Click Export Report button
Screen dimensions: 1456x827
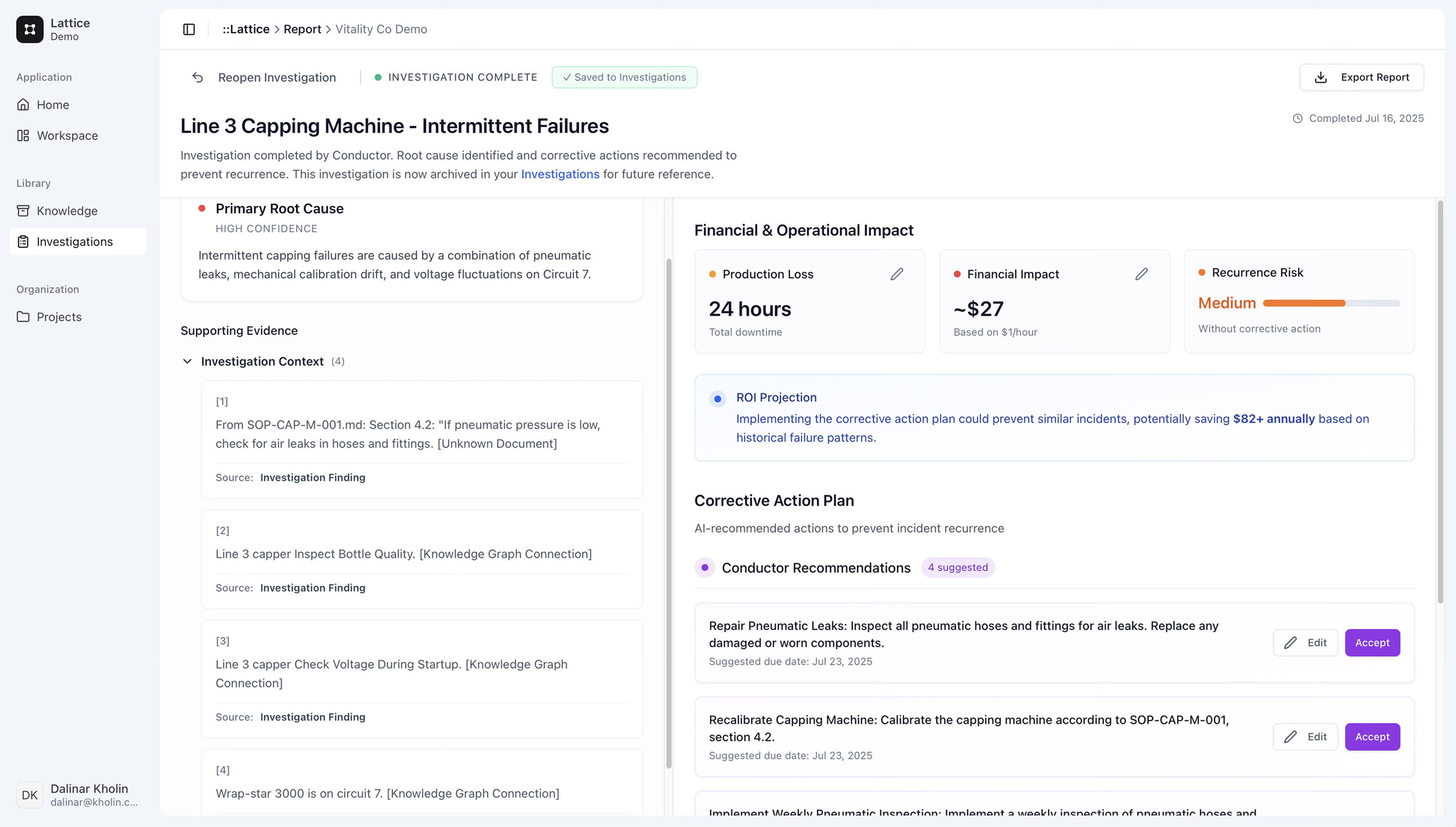1361,77
